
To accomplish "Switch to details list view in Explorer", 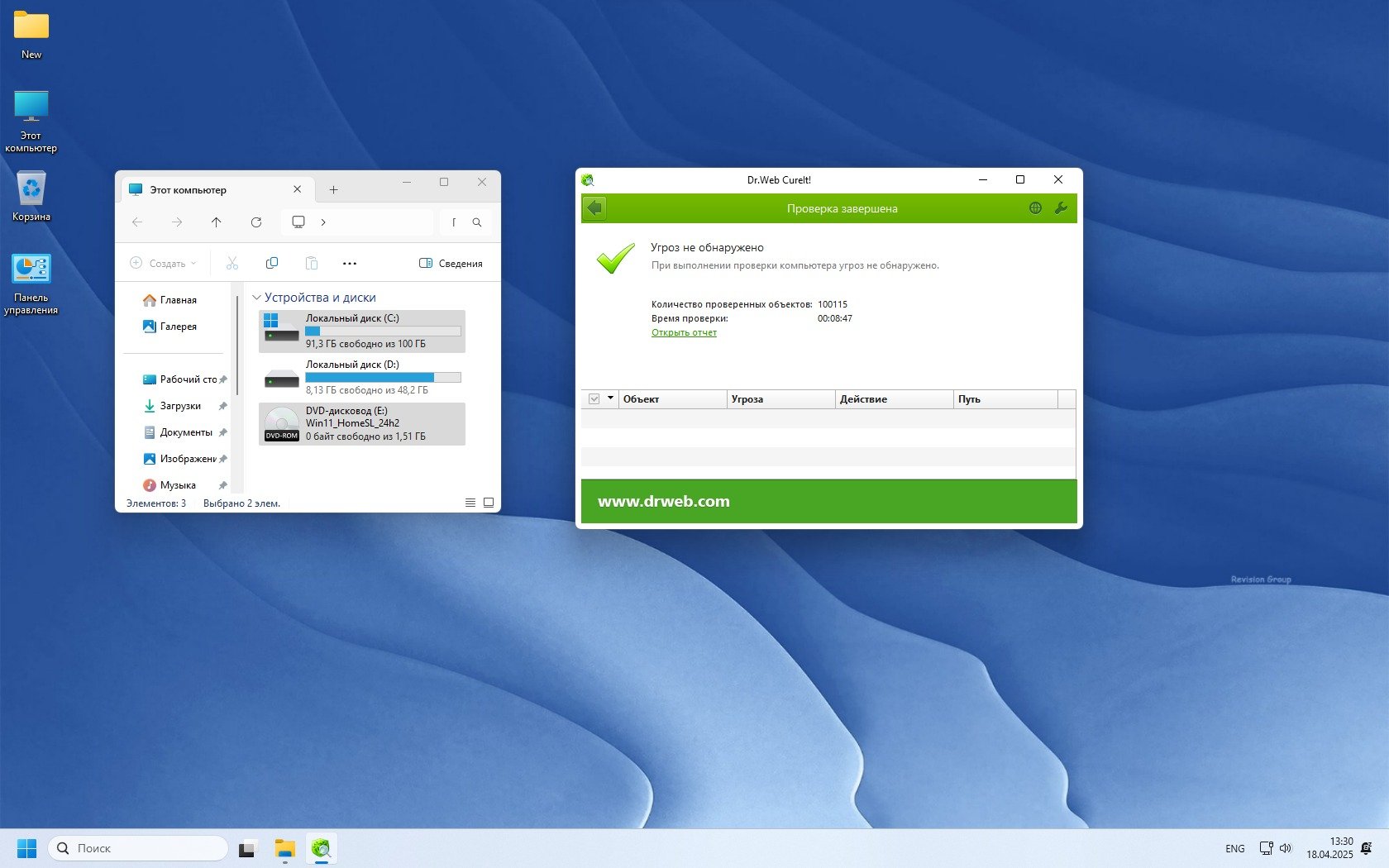I will click(x=470, y=503).
